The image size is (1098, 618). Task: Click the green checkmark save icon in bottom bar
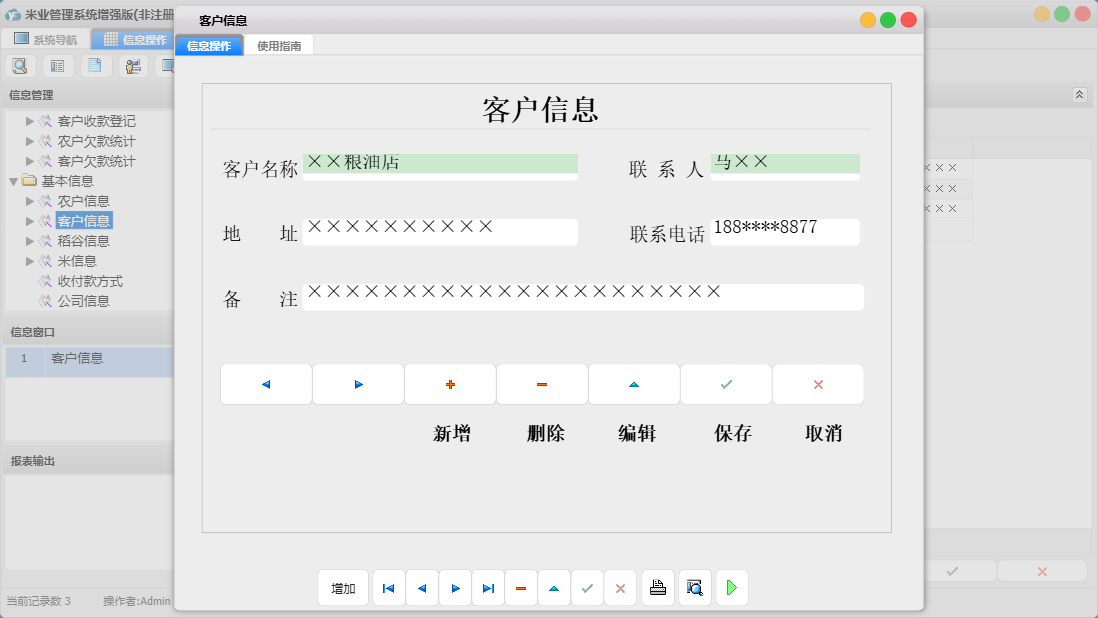(x=587, y=588)
